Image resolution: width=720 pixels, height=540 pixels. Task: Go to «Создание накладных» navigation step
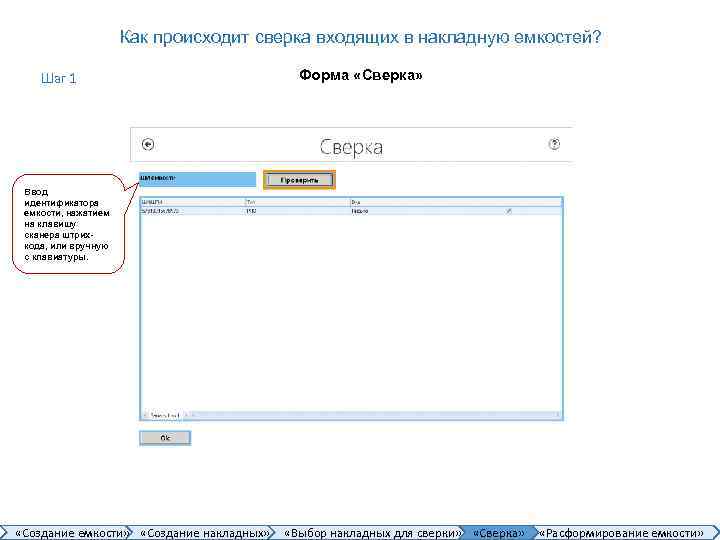point(204,533)
